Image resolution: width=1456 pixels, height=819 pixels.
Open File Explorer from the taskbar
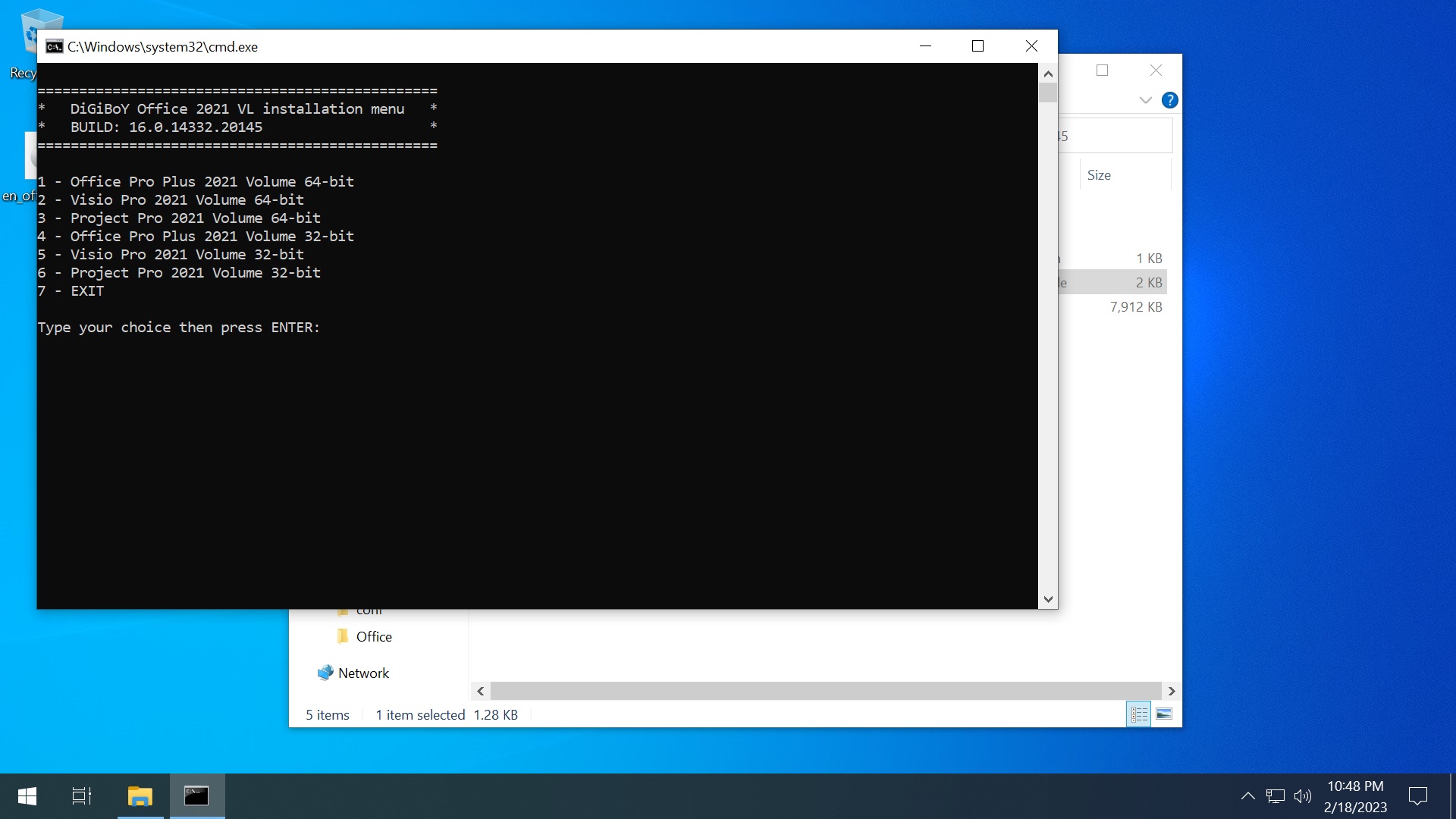pos(140,796)
